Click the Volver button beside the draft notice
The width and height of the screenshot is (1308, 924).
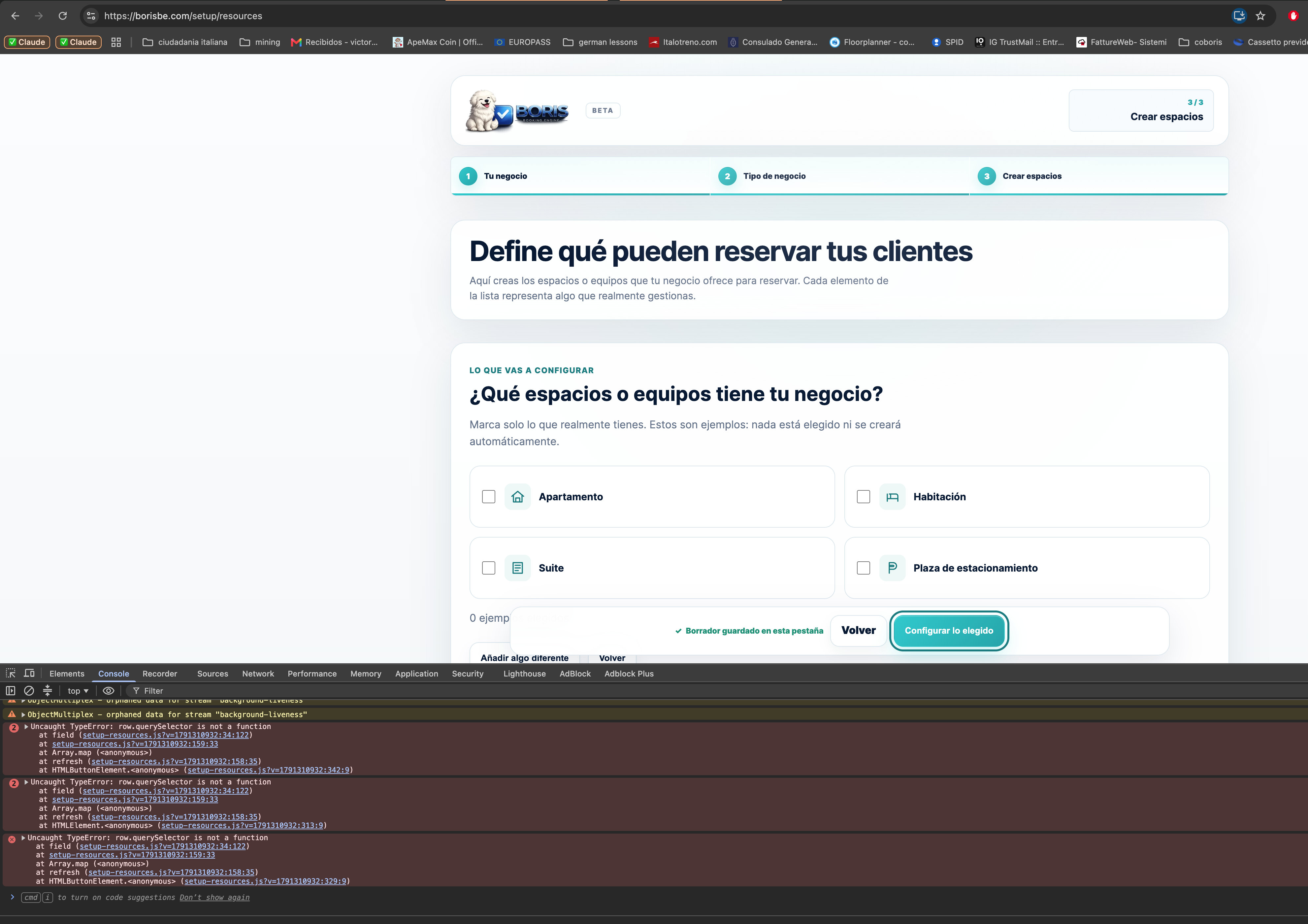859,631
